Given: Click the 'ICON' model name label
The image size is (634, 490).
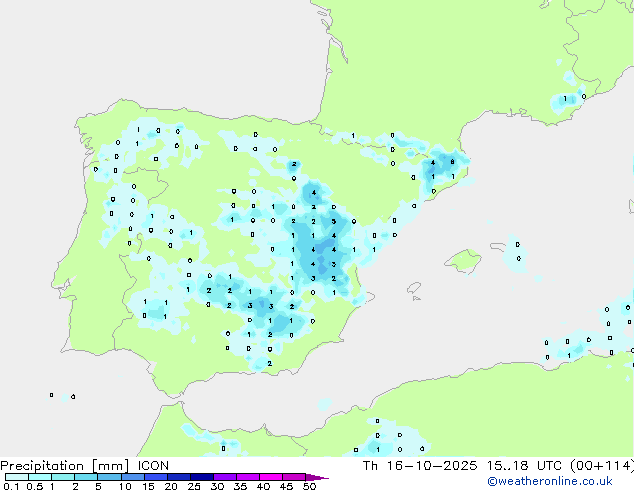Looking at the screenshot, I should (x=153, y=466).
